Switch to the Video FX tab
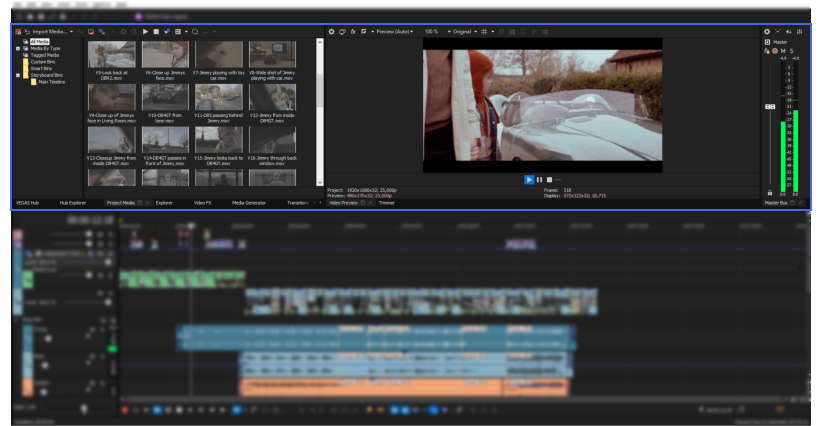 click(202, 202)
